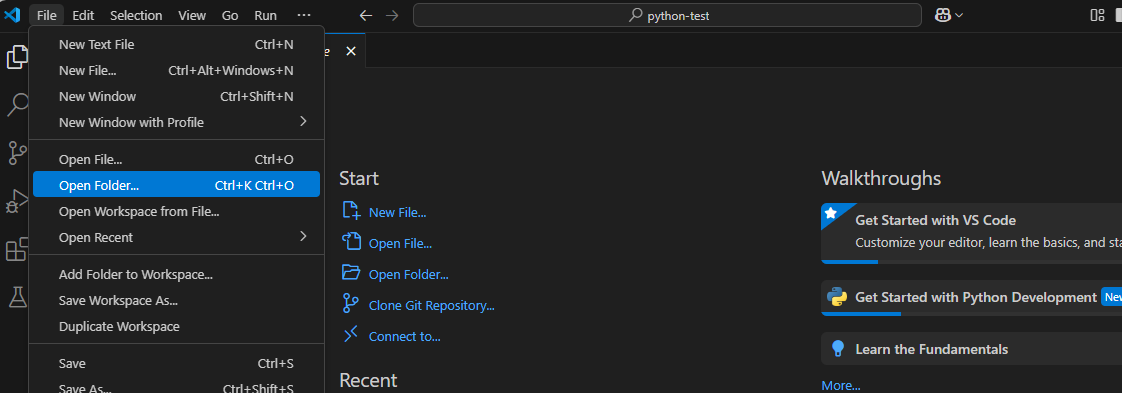Click the Open File icon in Start
The width and height of the screenshot is (1122, 393).
(351, 241)
